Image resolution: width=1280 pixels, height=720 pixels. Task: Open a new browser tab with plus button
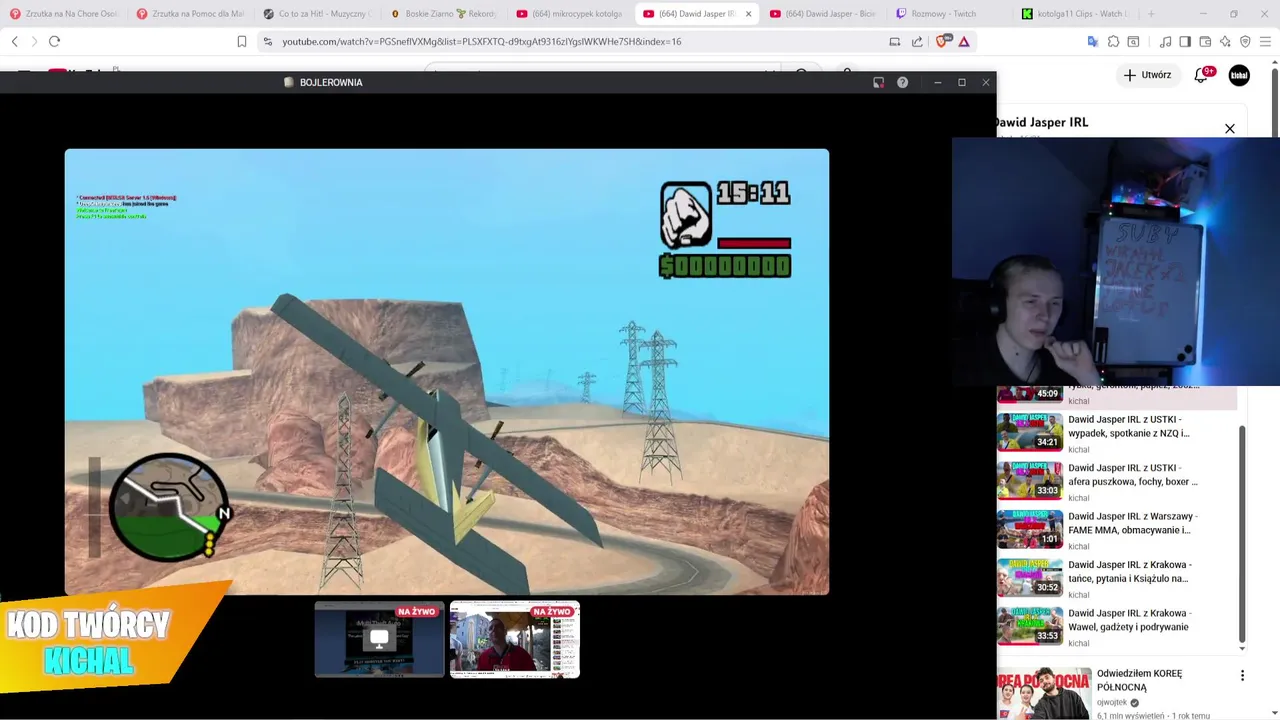coord(1151,14)
